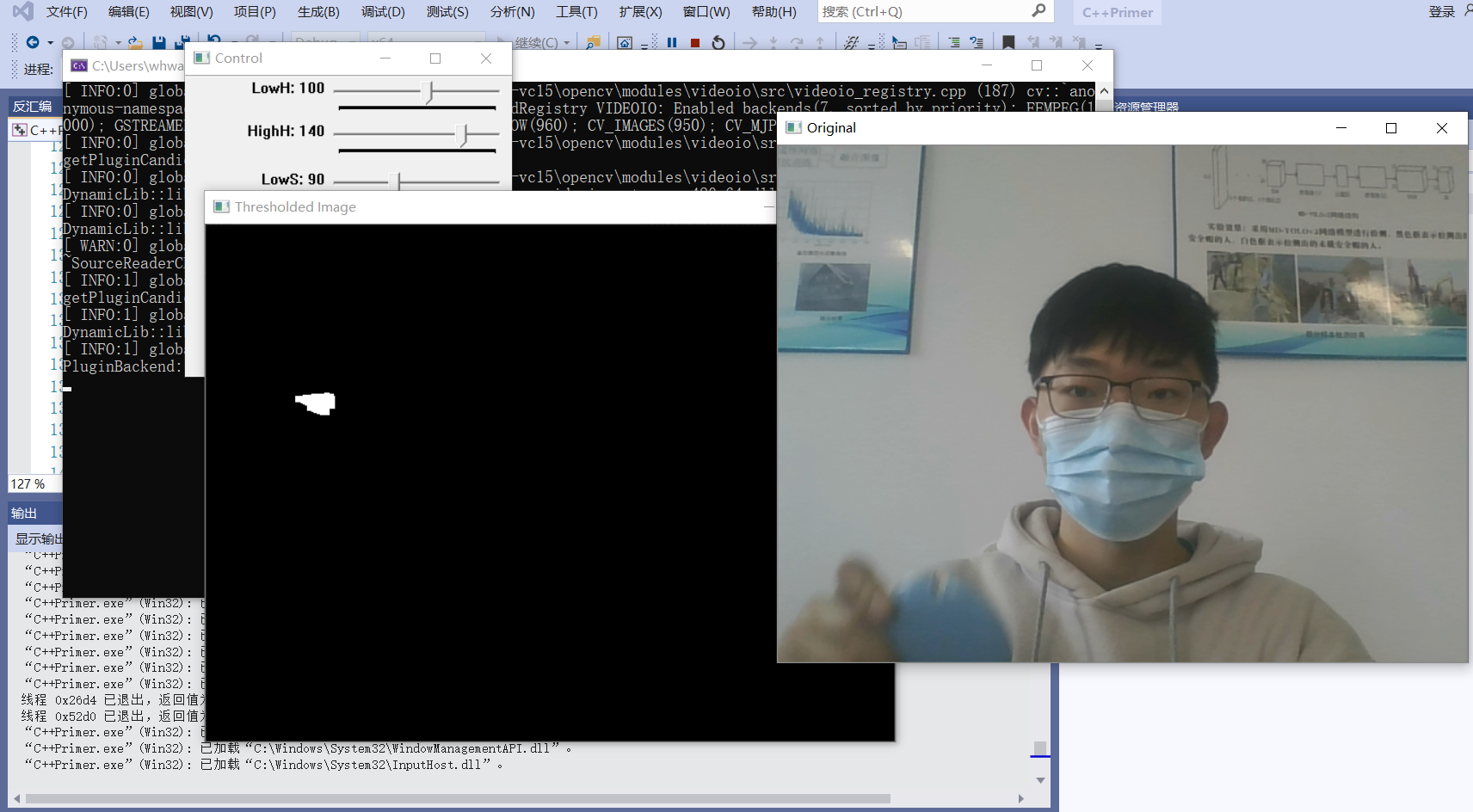Toggle a bookmark with the bookmark icon
Image resolution: width=1473 pixels, height=812 pixels.
coord(1008,40)
